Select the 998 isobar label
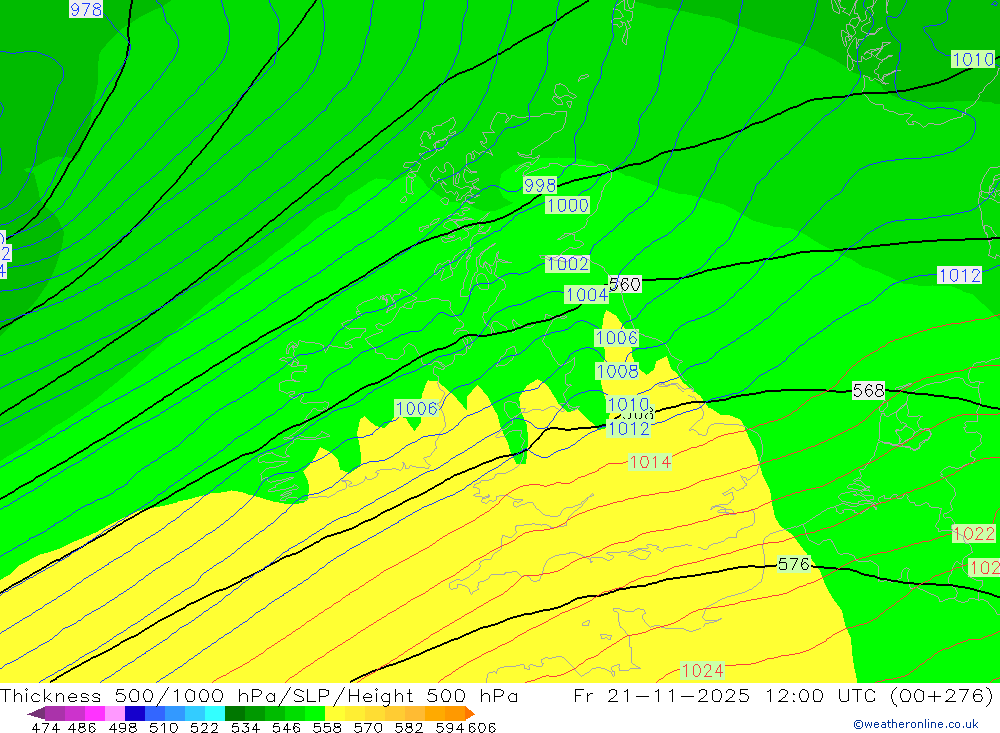Image resolution: width=1000 pixels, height=733 pixels. (540, 185)
